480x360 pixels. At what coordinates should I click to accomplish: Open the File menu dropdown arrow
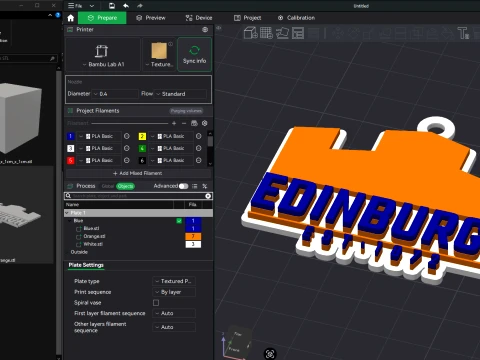click(92, 6)
